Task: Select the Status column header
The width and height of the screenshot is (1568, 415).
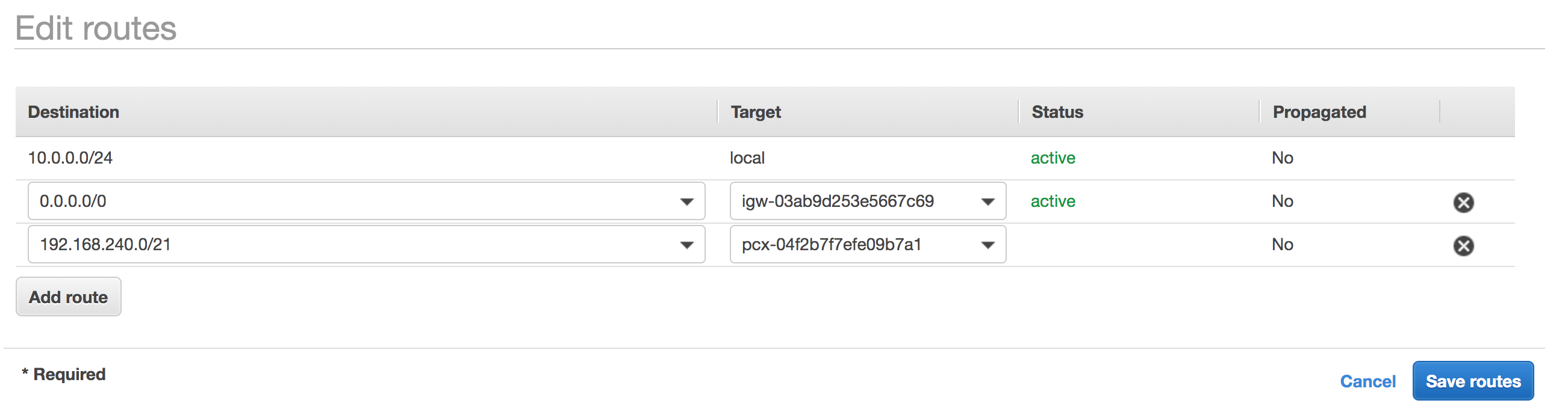Action: point(1057,112)
